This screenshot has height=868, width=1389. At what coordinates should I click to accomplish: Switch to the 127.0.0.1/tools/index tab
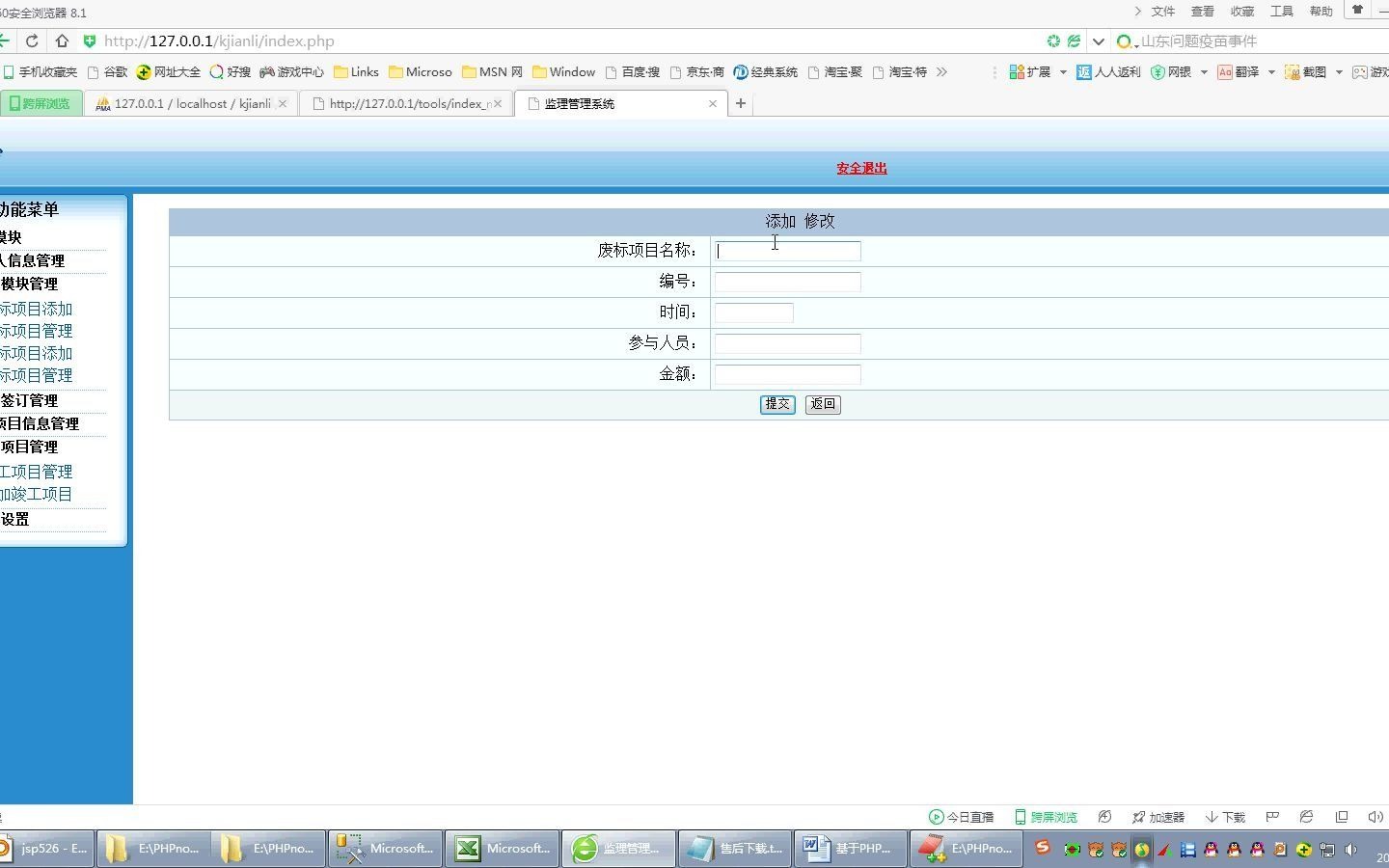[x=406, y=103]
